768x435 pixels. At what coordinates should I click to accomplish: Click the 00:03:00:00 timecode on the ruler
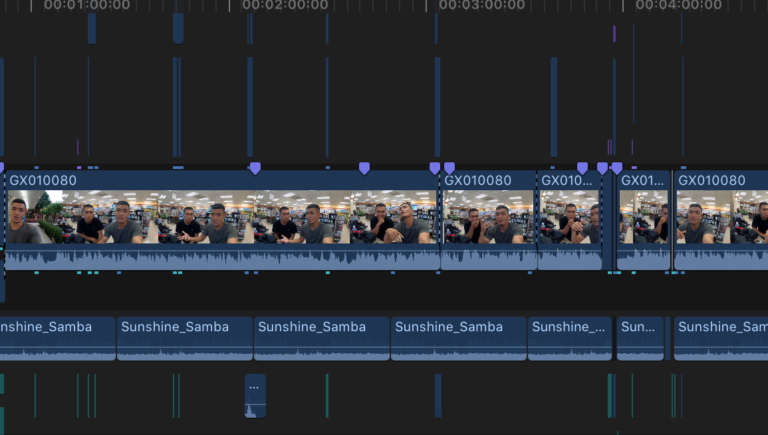482,6
